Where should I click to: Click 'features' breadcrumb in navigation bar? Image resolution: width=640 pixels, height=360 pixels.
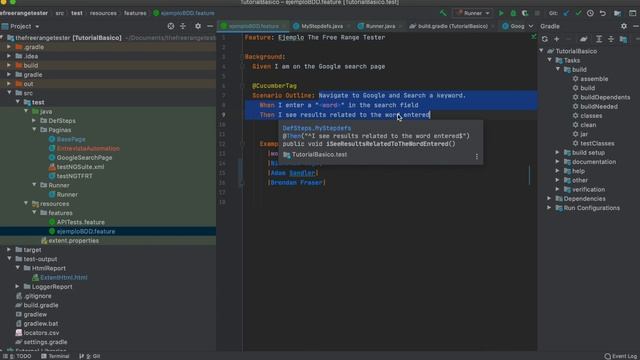[135, 13]
